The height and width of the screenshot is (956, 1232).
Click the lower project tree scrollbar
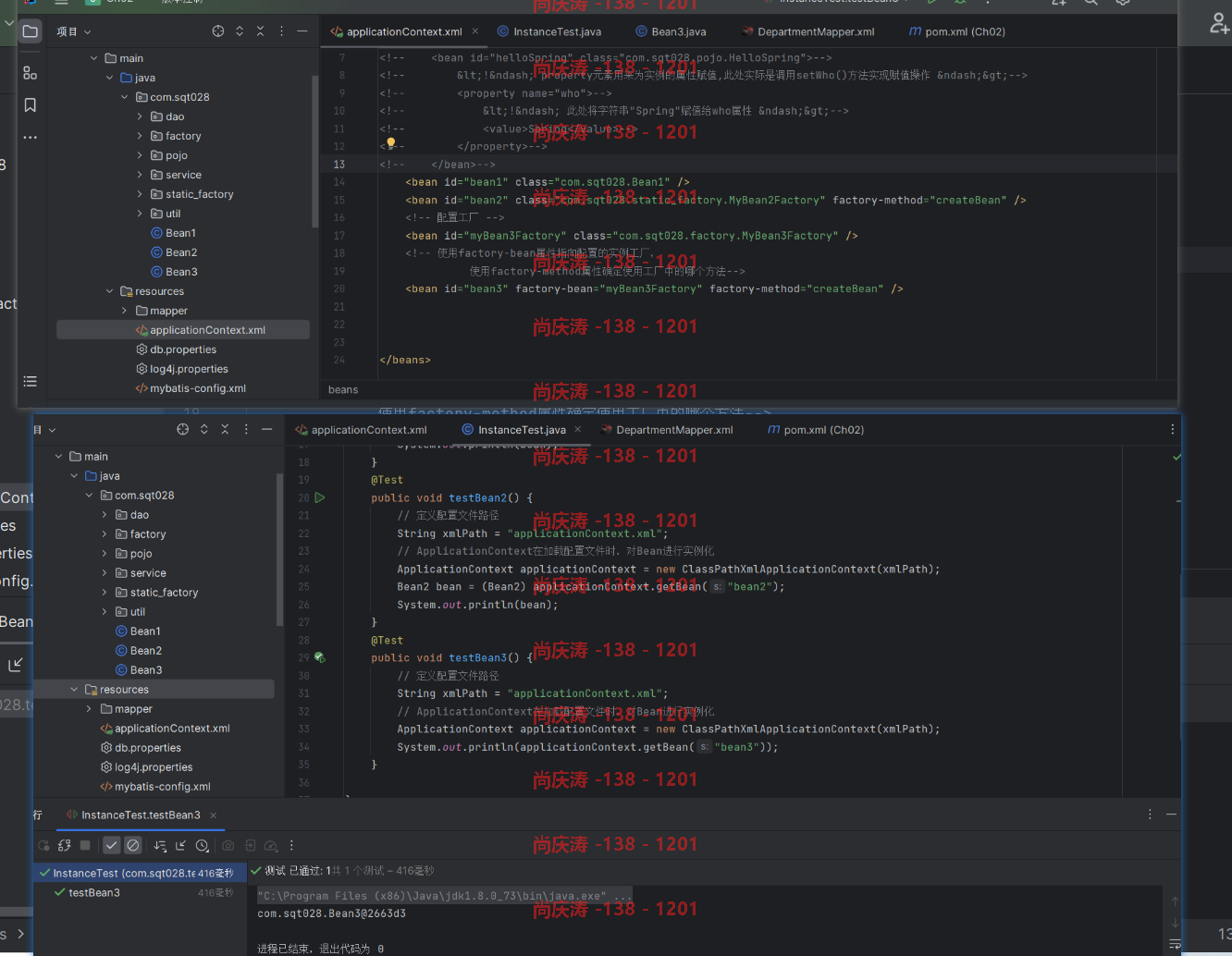point(279,549)
